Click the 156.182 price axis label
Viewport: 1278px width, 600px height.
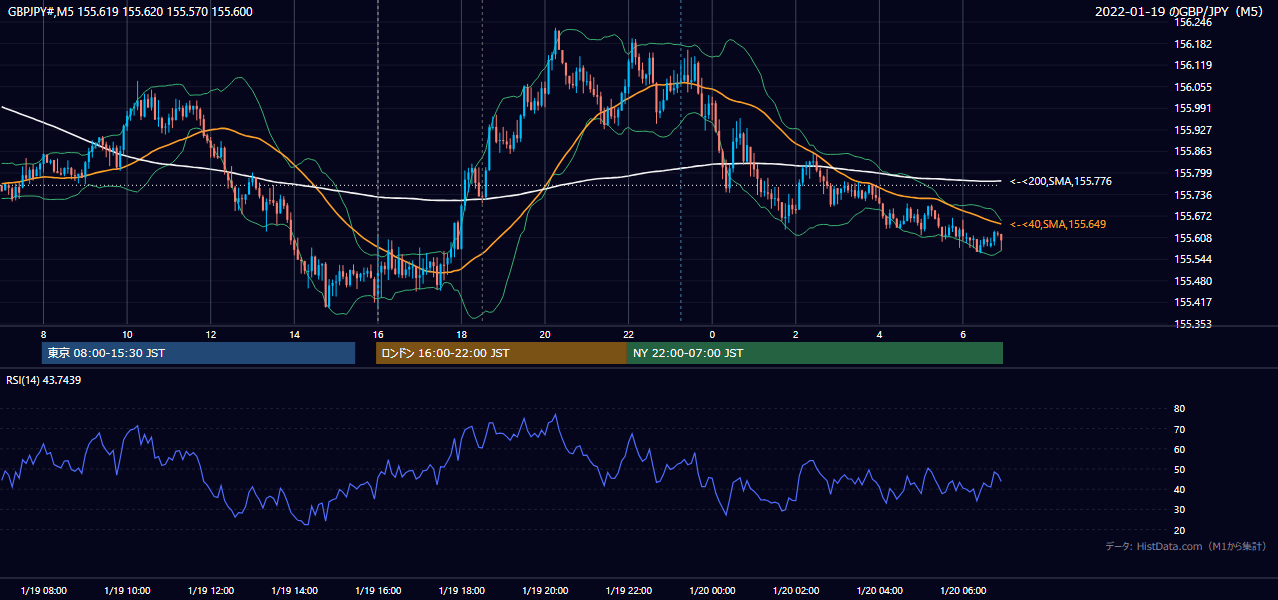pos(1193,44)
